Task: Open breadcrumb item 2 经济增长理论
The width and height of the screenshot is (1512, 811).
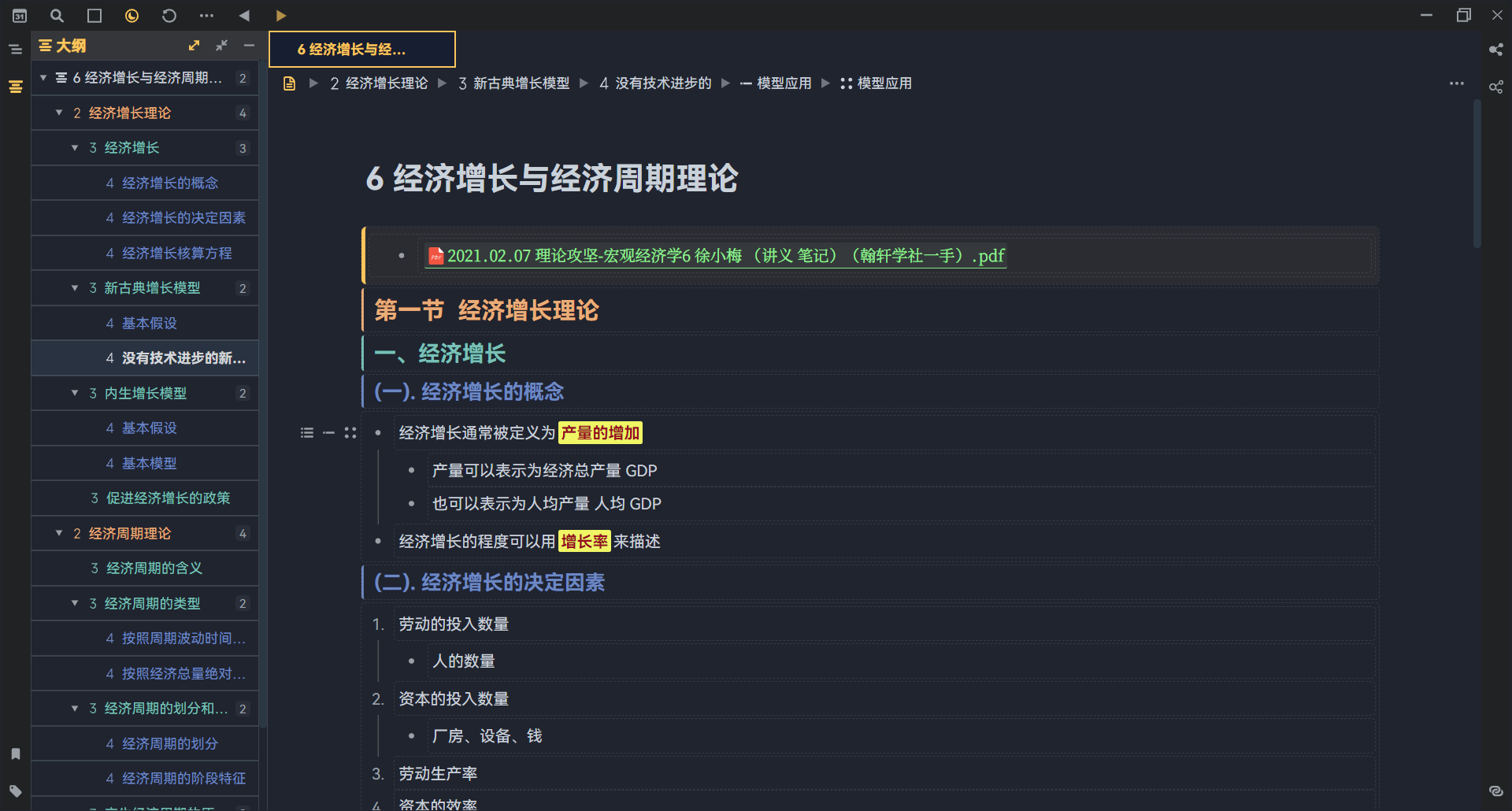Action: [x=379, y=83]
